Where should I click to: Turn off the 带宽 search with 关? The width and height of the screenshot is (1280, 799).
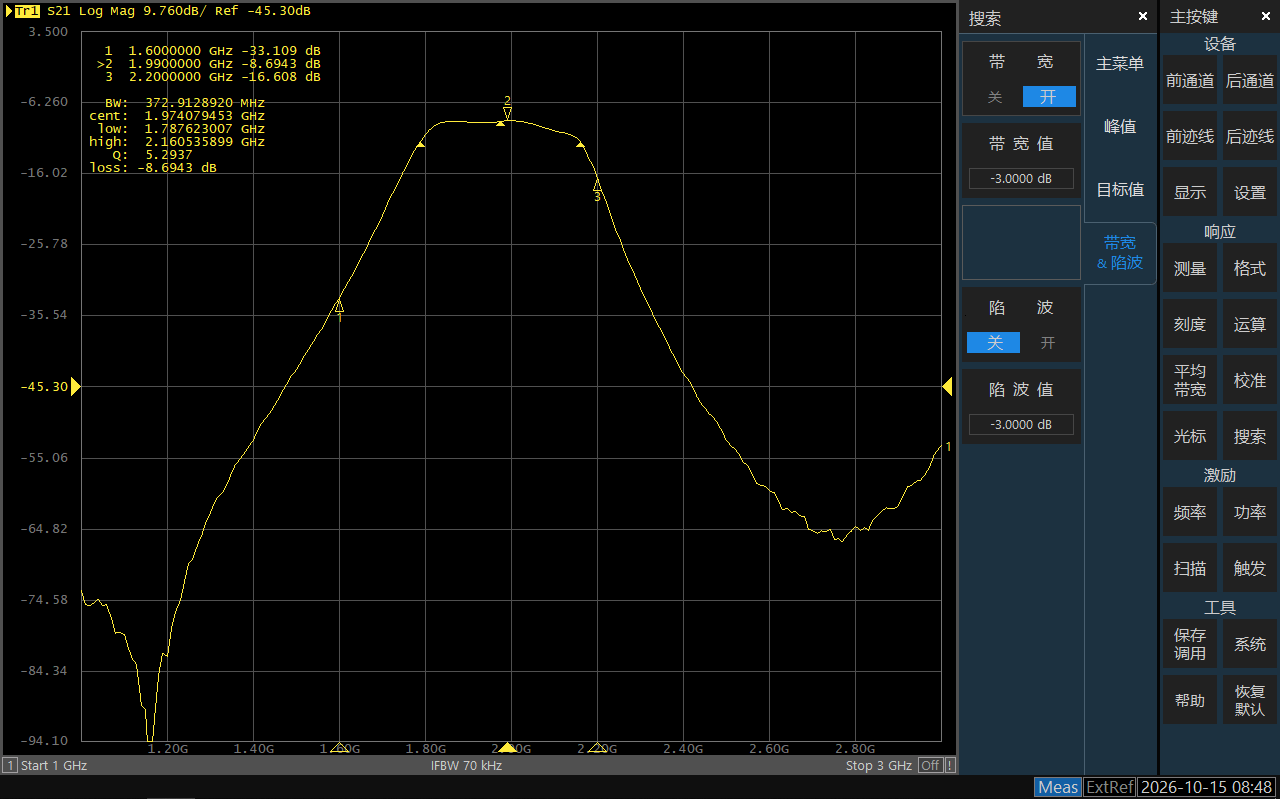tap(994, 97)
